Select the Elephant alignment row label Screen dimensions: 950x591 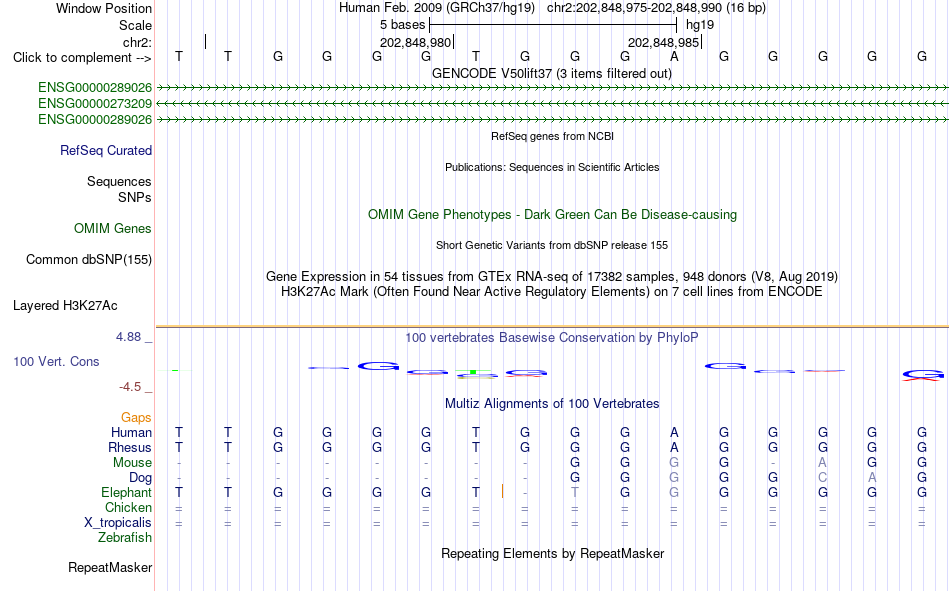click(x=127, y=492)
